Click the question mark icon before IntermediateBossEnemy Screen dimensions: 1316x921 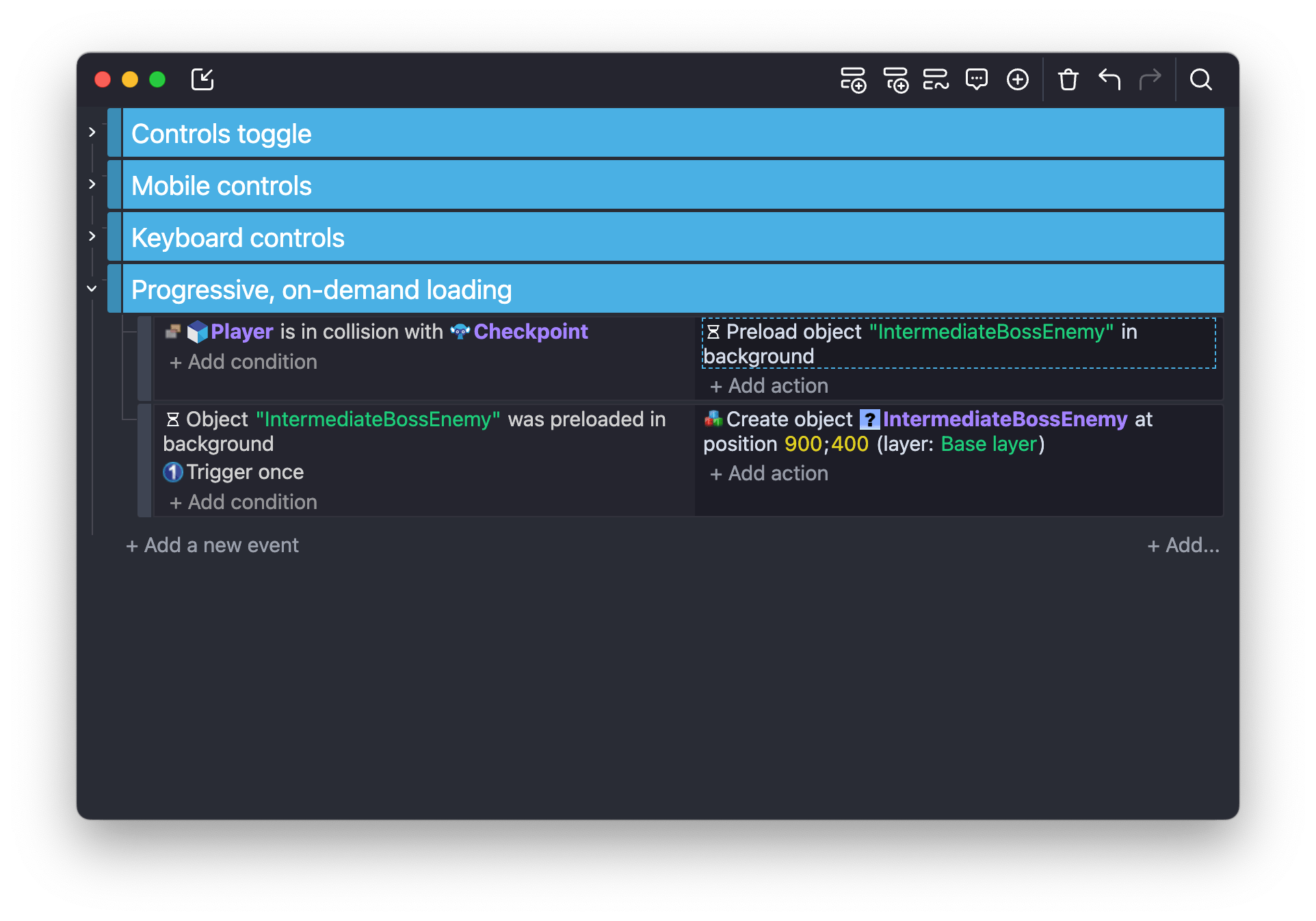pyautogui.click(x=869, y=419)
